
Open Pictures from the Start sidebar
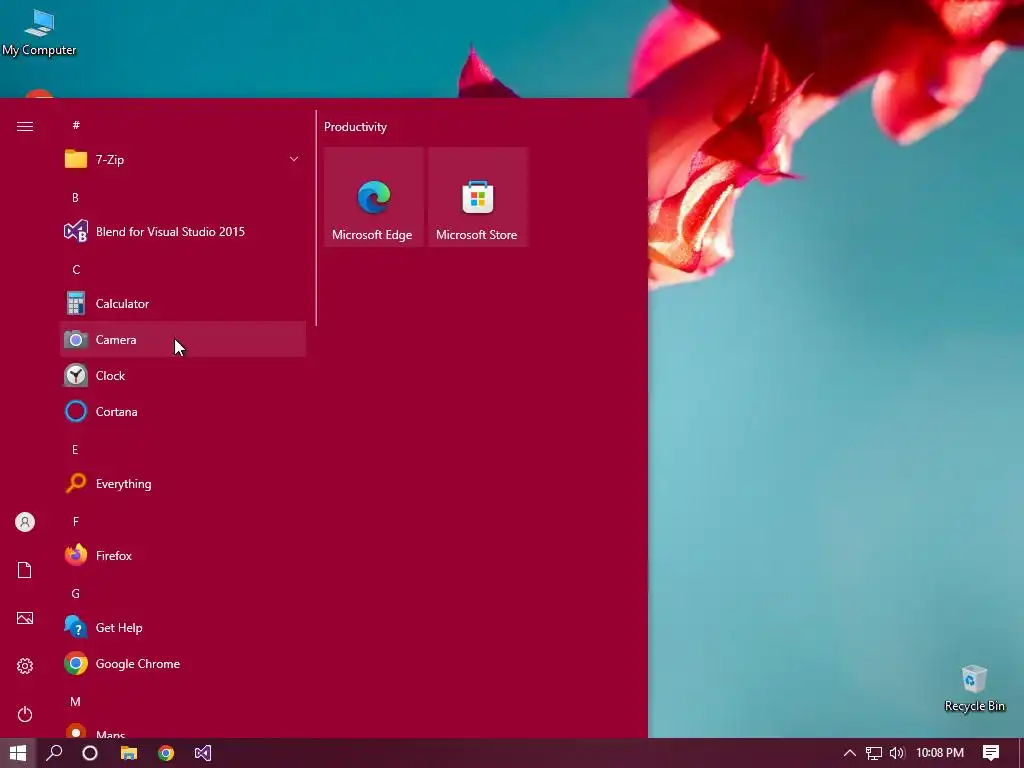pyautogui.click(x=25, y=618)
